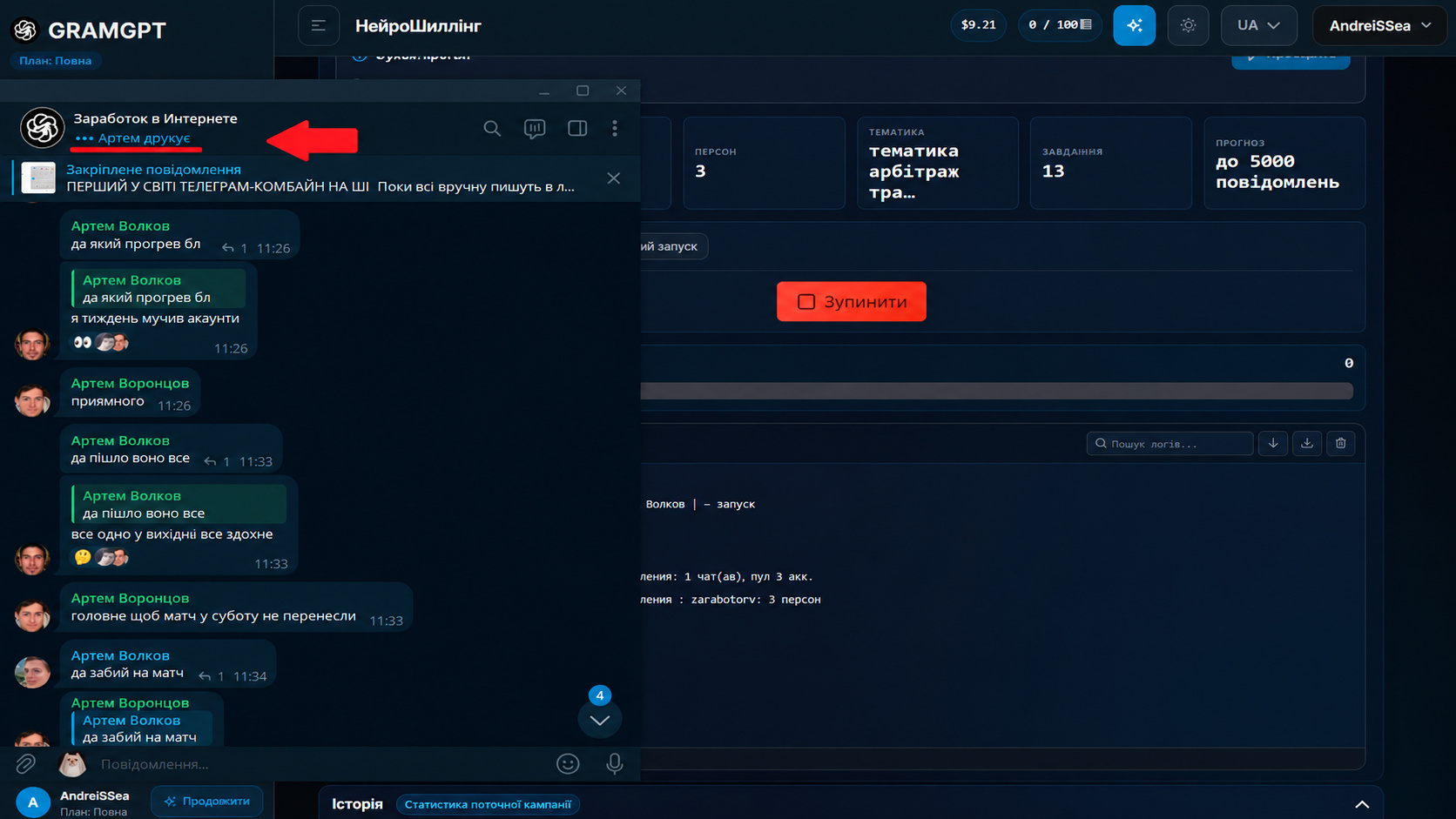Attach a file with the paperclip icon
The image size is (1456, 819).
click(25, 764)
